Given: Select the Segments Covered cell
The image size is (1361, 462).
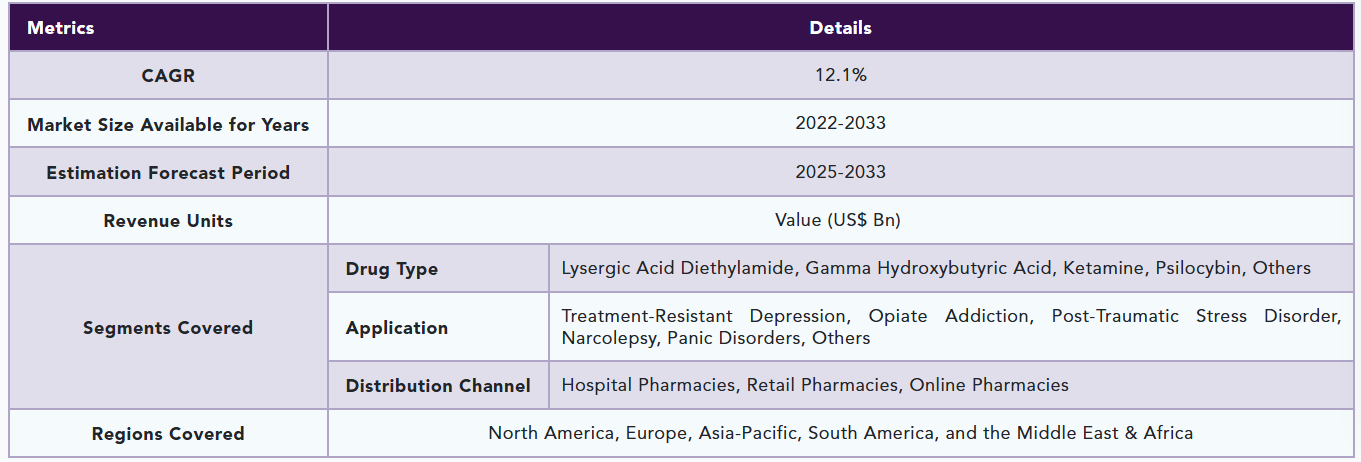Looking at the screenshot, I should tap(168, 327).
